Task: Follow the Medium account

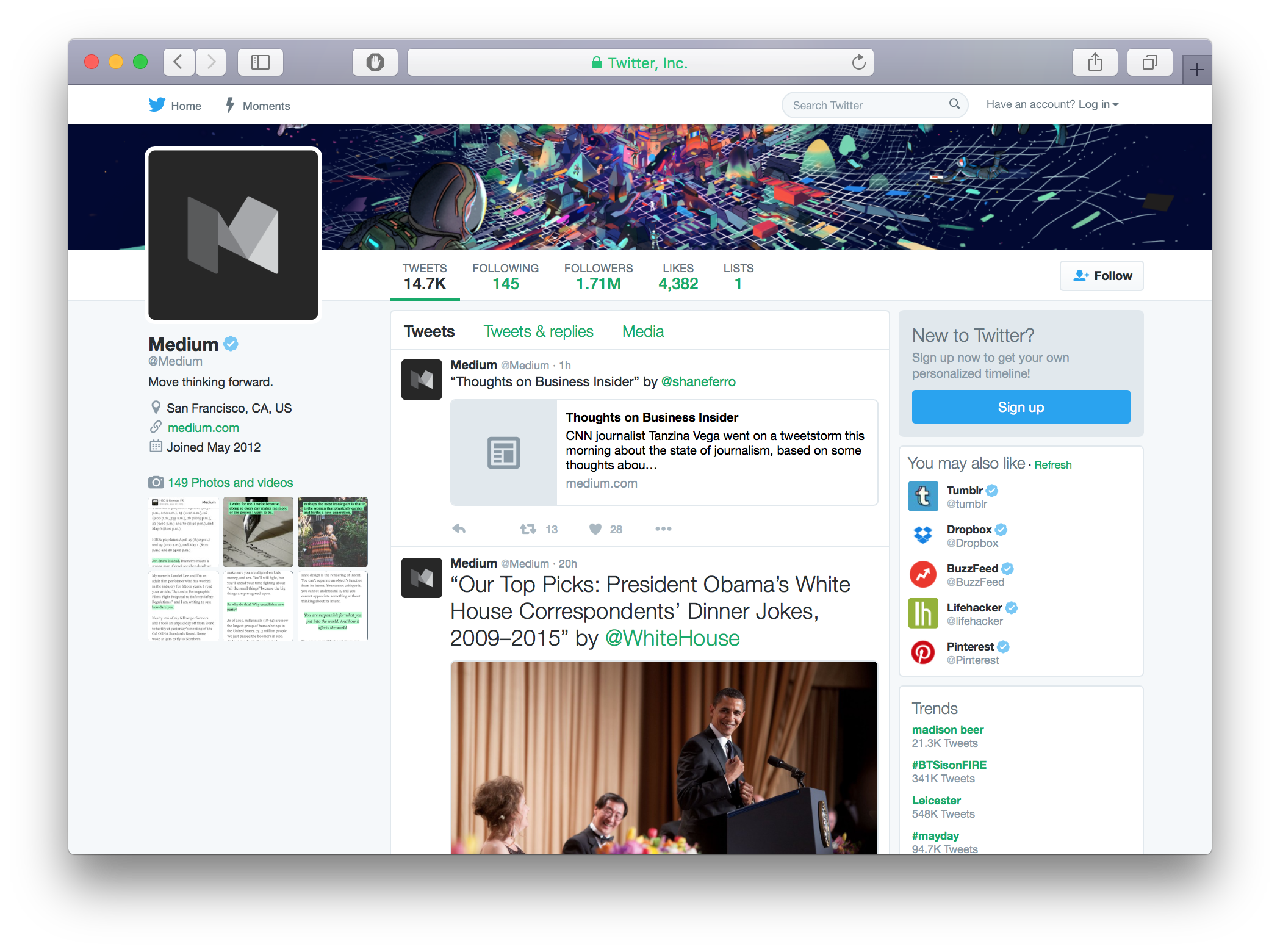Action: [x=1101, y=276]
